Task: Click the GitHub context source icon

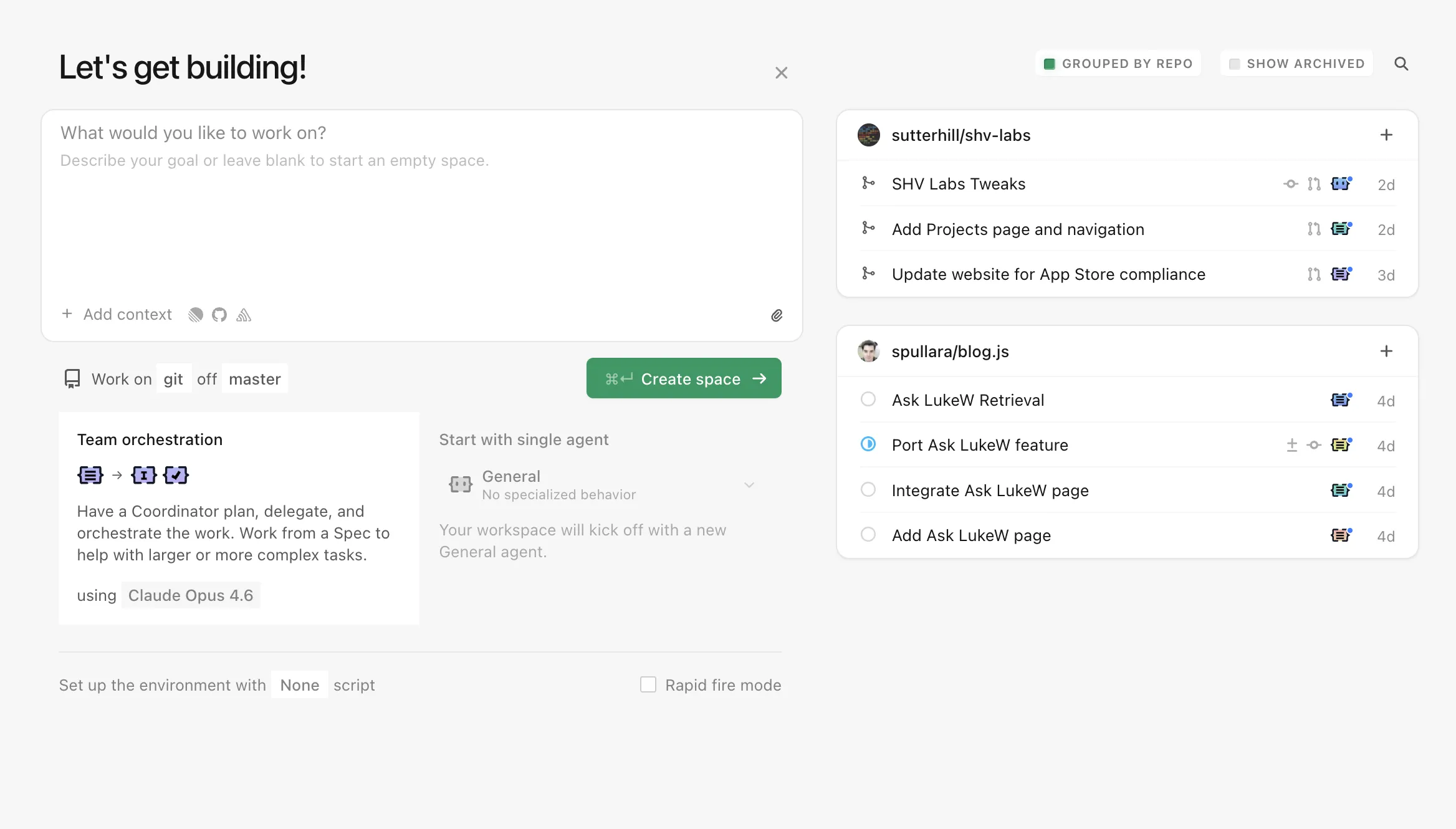Action: click(x=219, y=315)
